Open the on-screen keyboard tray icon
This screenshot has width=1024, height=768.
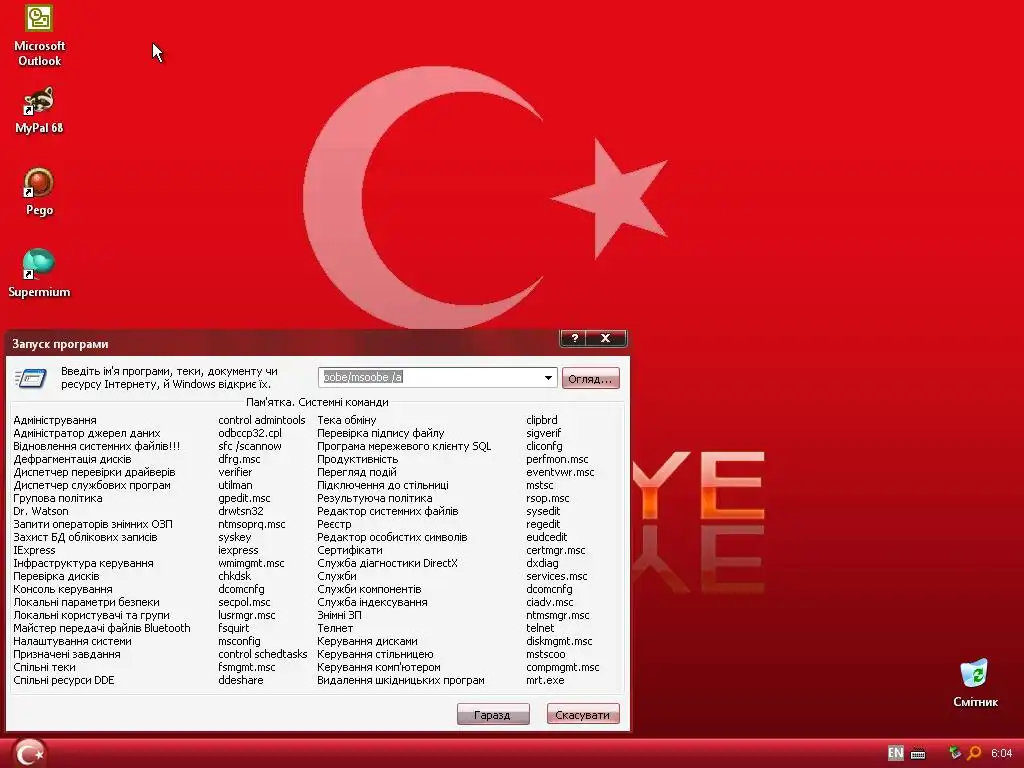click(918, 754)
